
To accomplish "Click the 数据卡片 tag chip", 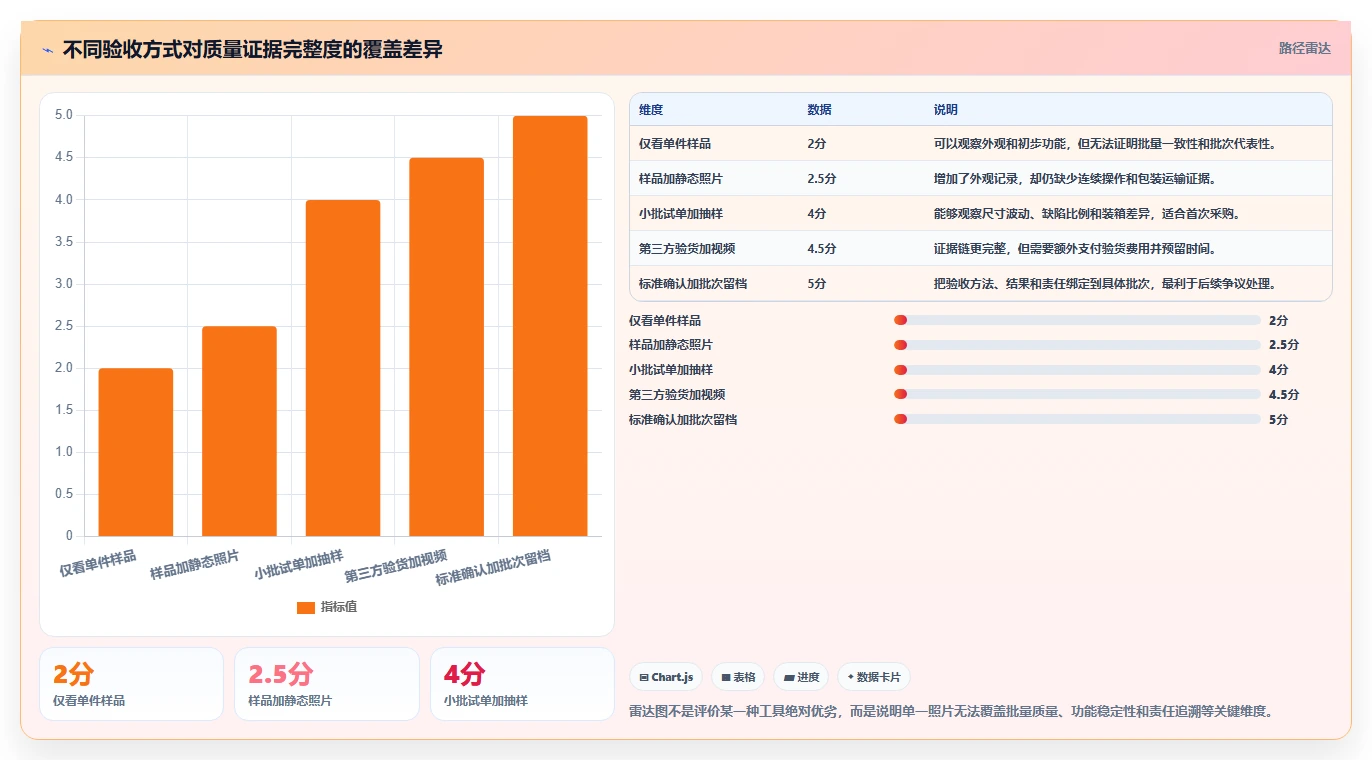I will click(x=874, y=677).
